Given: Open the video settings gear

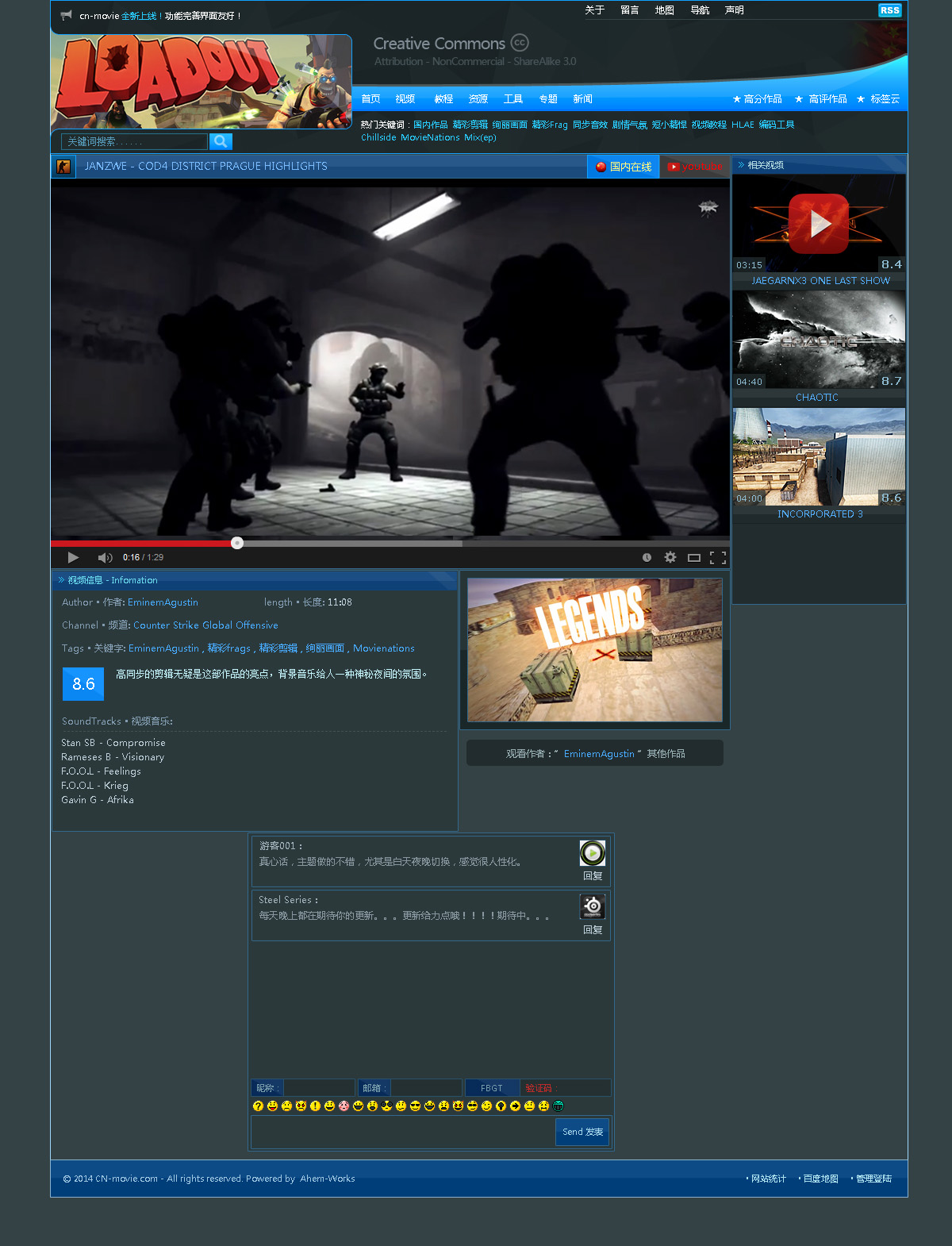Looking at the screenshot, I should (x=670, y=557).
